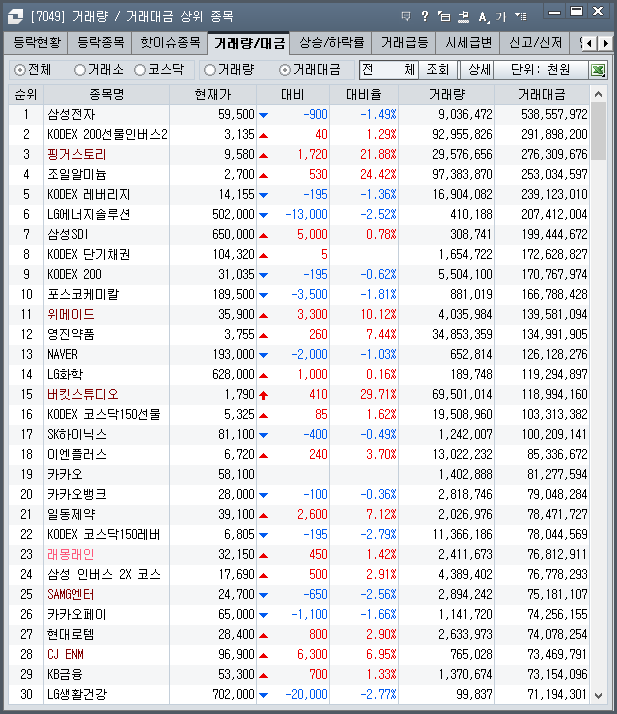Viewport: 617px width, 714px height.
Task: Select 포스코케미칼 stock name
Action: click(x=82, y=295)
